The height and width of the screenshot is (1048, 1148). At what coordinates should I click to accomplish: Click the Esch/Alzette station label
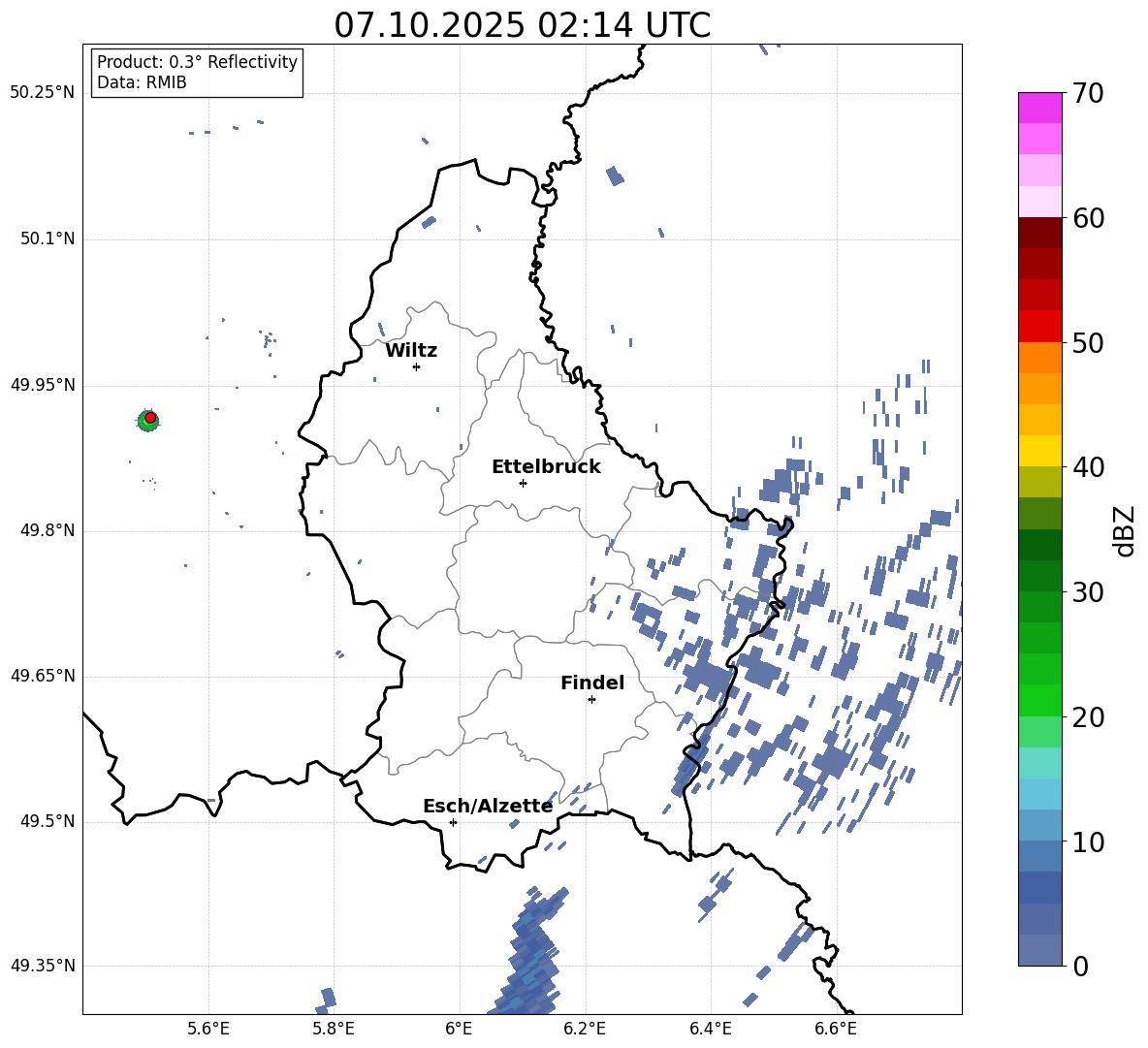pyautogui.click(x=488, y=806)
